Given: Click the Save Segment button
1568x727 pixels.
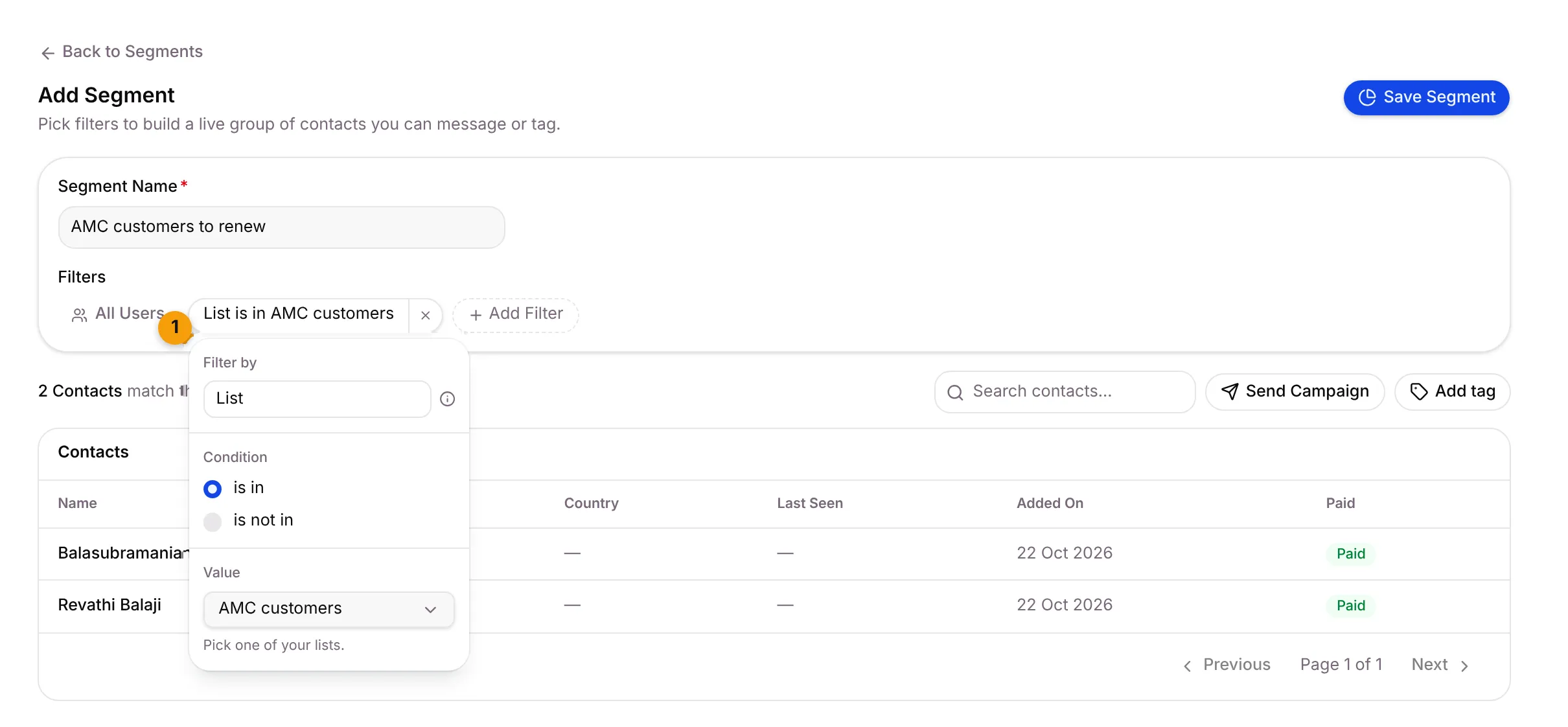Looking at the screenshot, I should click(x=1426, y=97).
